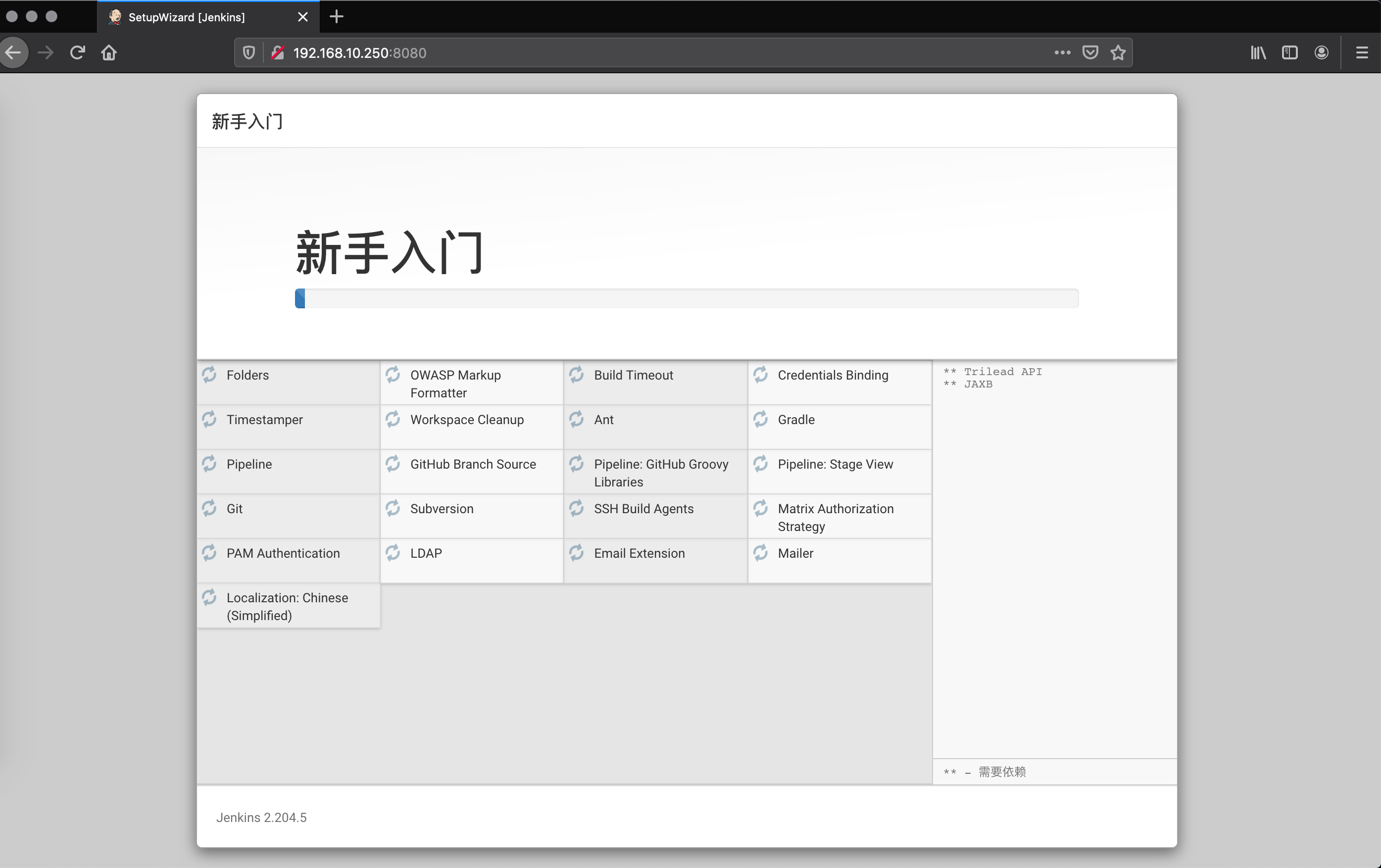Click the Ant plugin spinner icon
Viewport: 1381px width, 868px height.
point(576,419)
